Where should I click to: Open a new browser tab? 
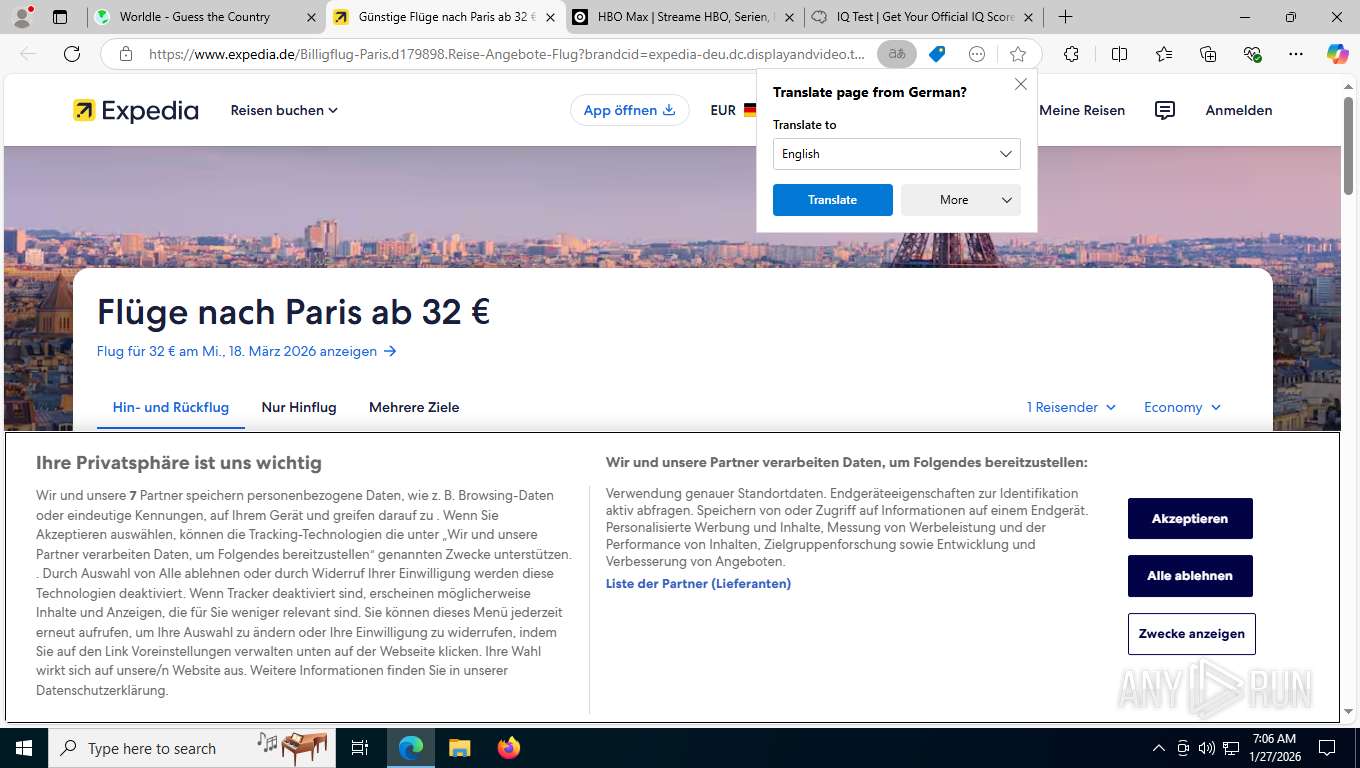click(1066, 17)
